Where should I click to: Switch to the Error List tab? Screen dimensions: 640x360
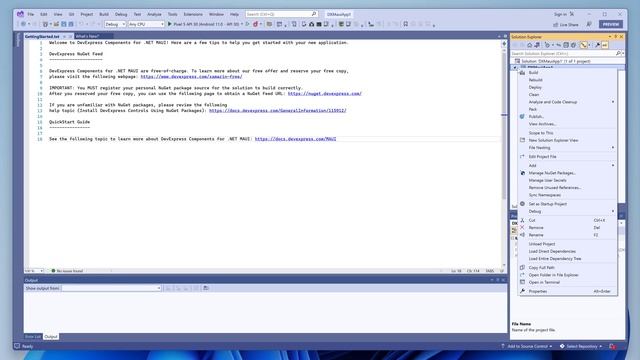pos(33,336)
